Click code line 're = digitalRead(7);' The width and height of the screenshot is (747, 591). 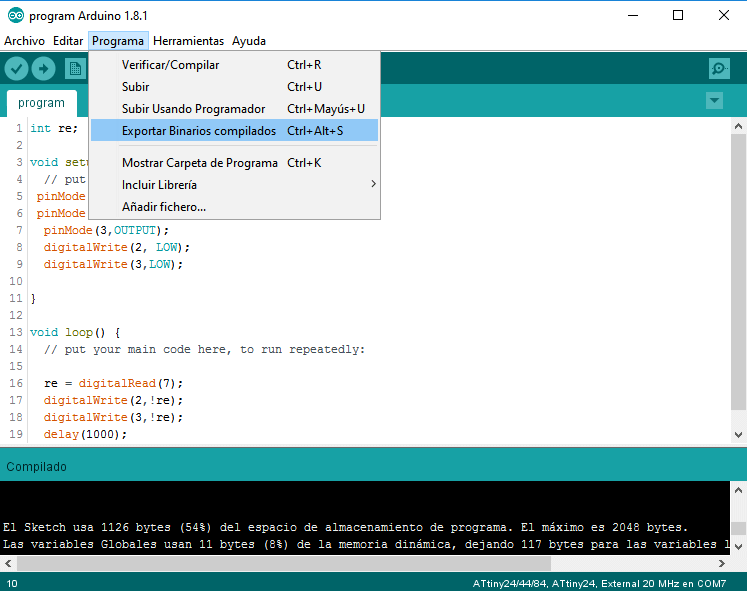113,383
